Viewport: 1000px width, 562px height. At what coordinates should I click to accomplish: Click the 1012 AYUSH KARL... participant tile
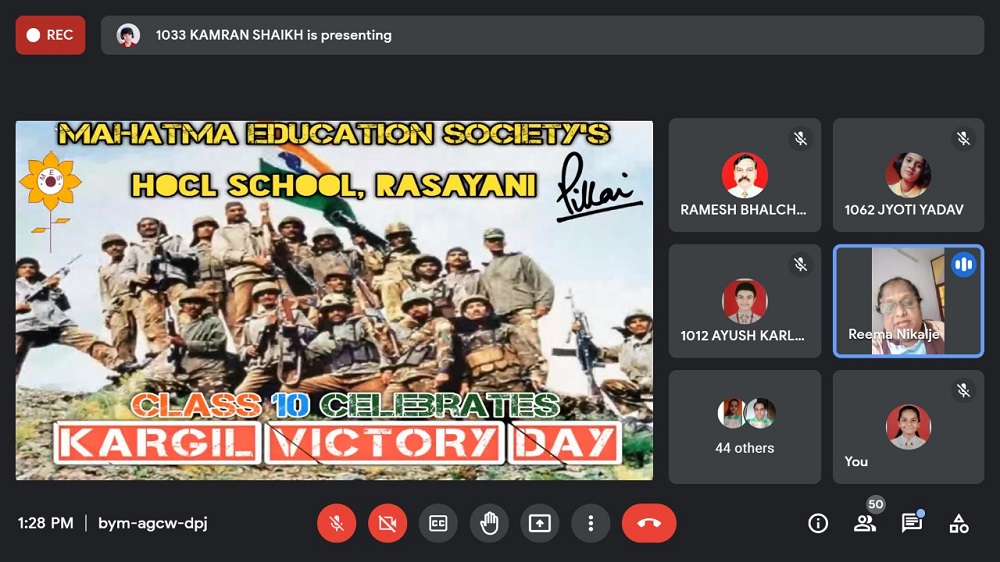coord(744,301)
